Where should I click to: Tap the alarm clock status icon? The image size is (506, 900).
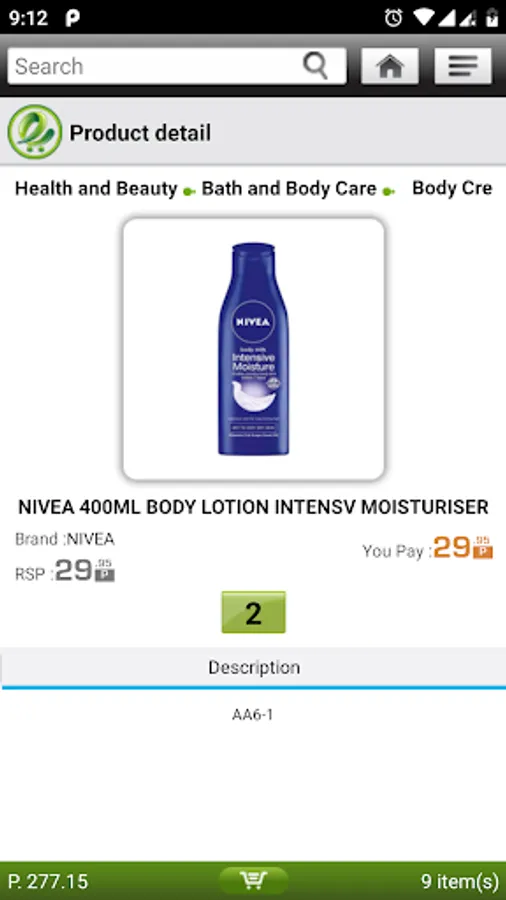click(x=394, y=18)
